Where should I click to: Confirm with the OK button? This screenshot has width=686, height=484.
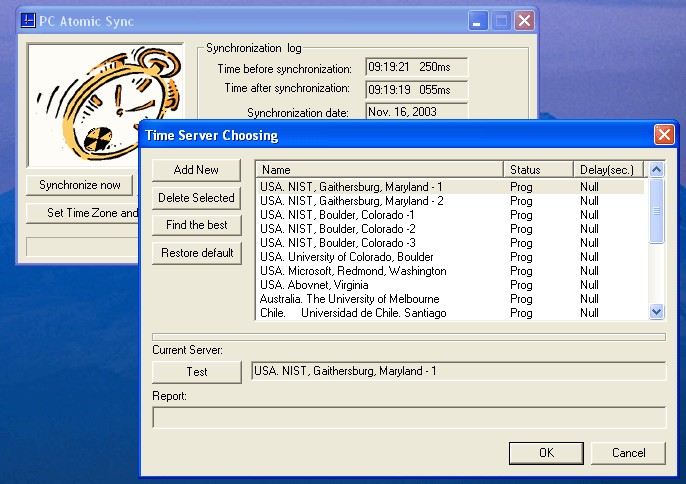546,453
